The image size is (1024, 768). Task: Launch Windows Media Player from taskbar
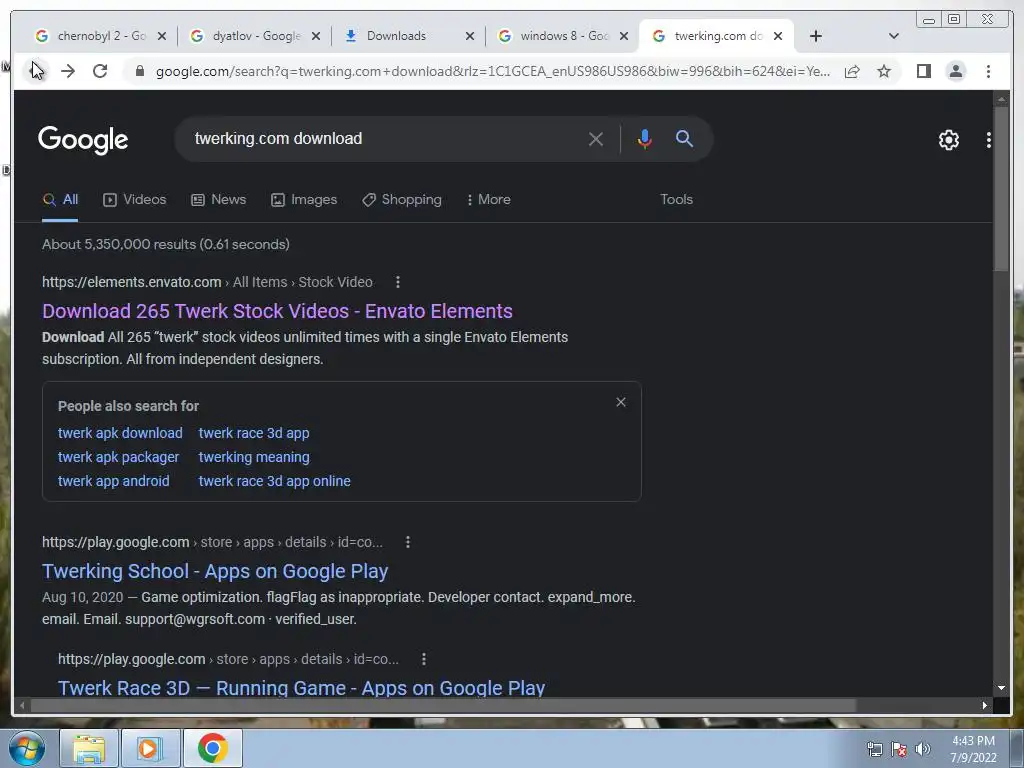[x=150, y=748]
